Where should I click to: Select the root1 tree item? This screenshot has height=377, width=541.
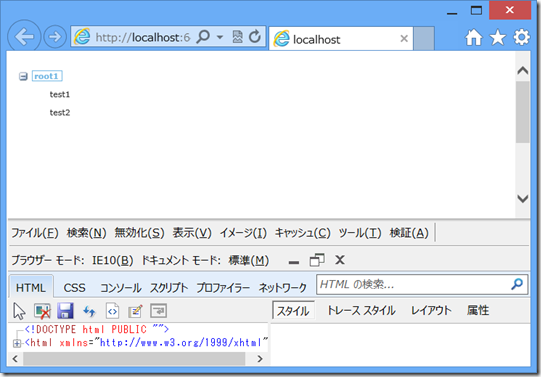coord(47,76)
